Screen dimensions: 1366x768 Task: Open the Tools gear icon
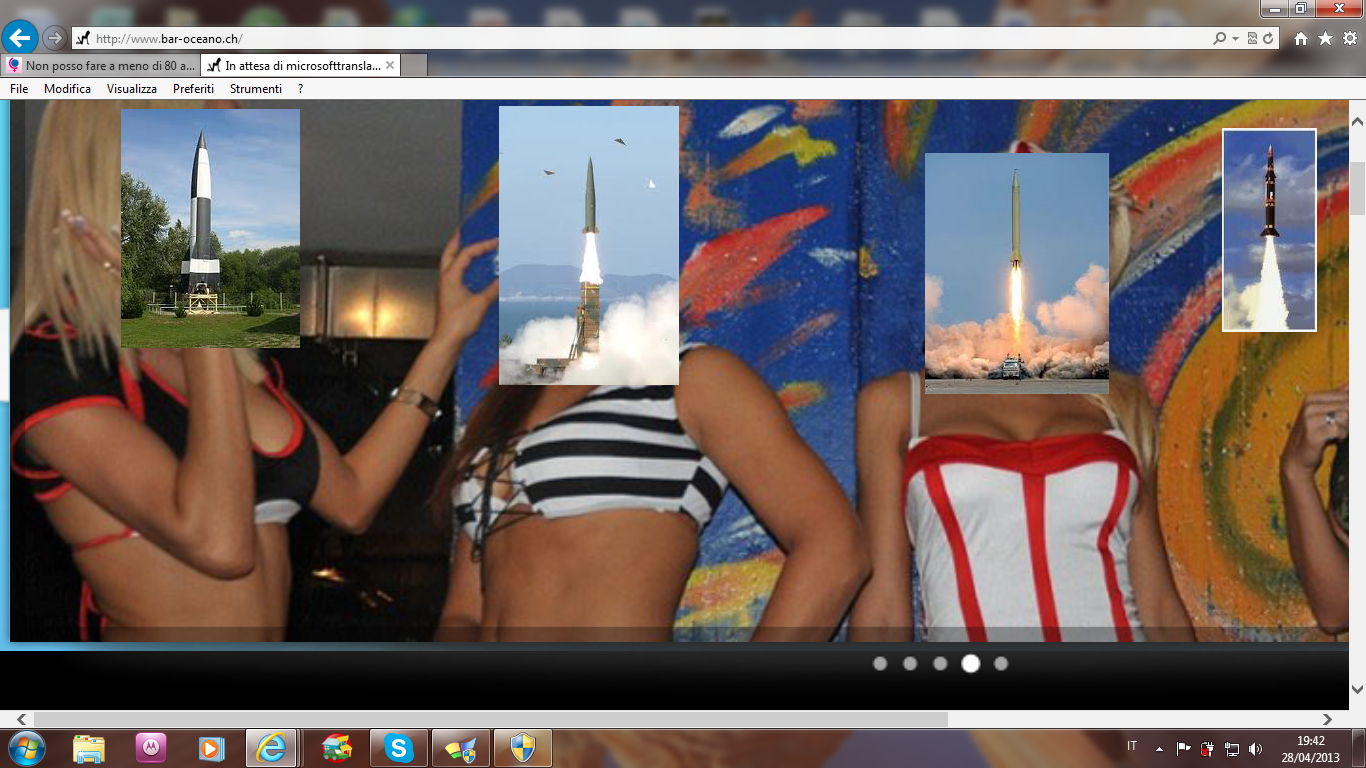tap(1349, 39)
